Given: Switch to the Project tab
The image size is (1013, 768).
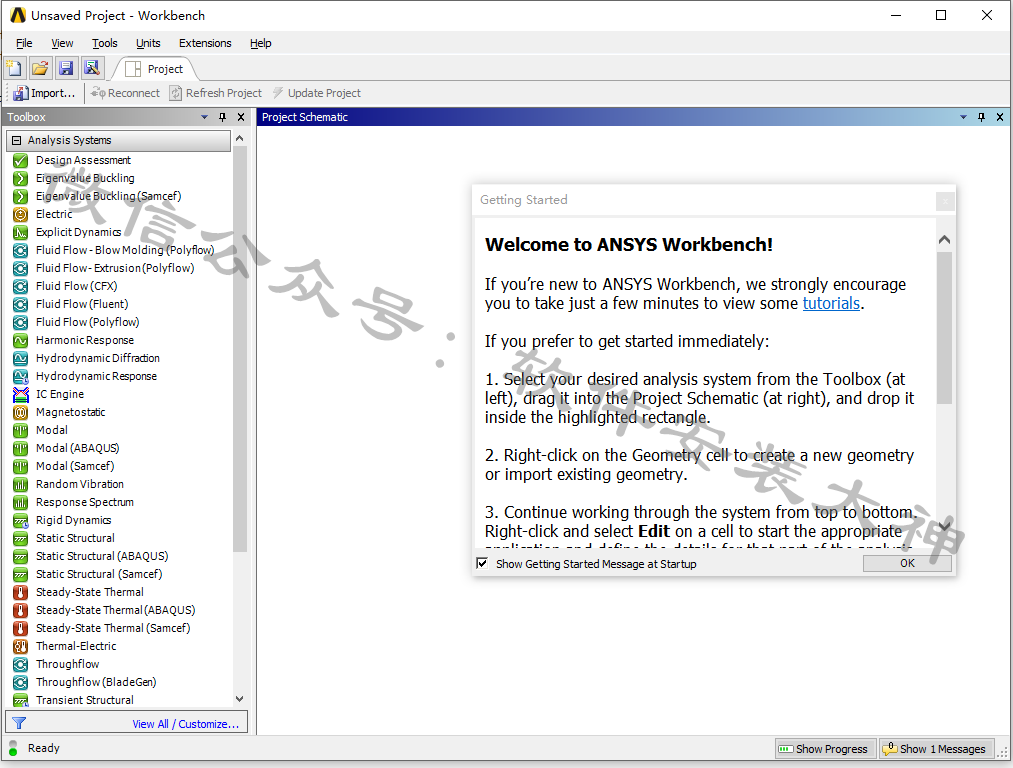Looking at the screenshot, I should coord(155,69).
